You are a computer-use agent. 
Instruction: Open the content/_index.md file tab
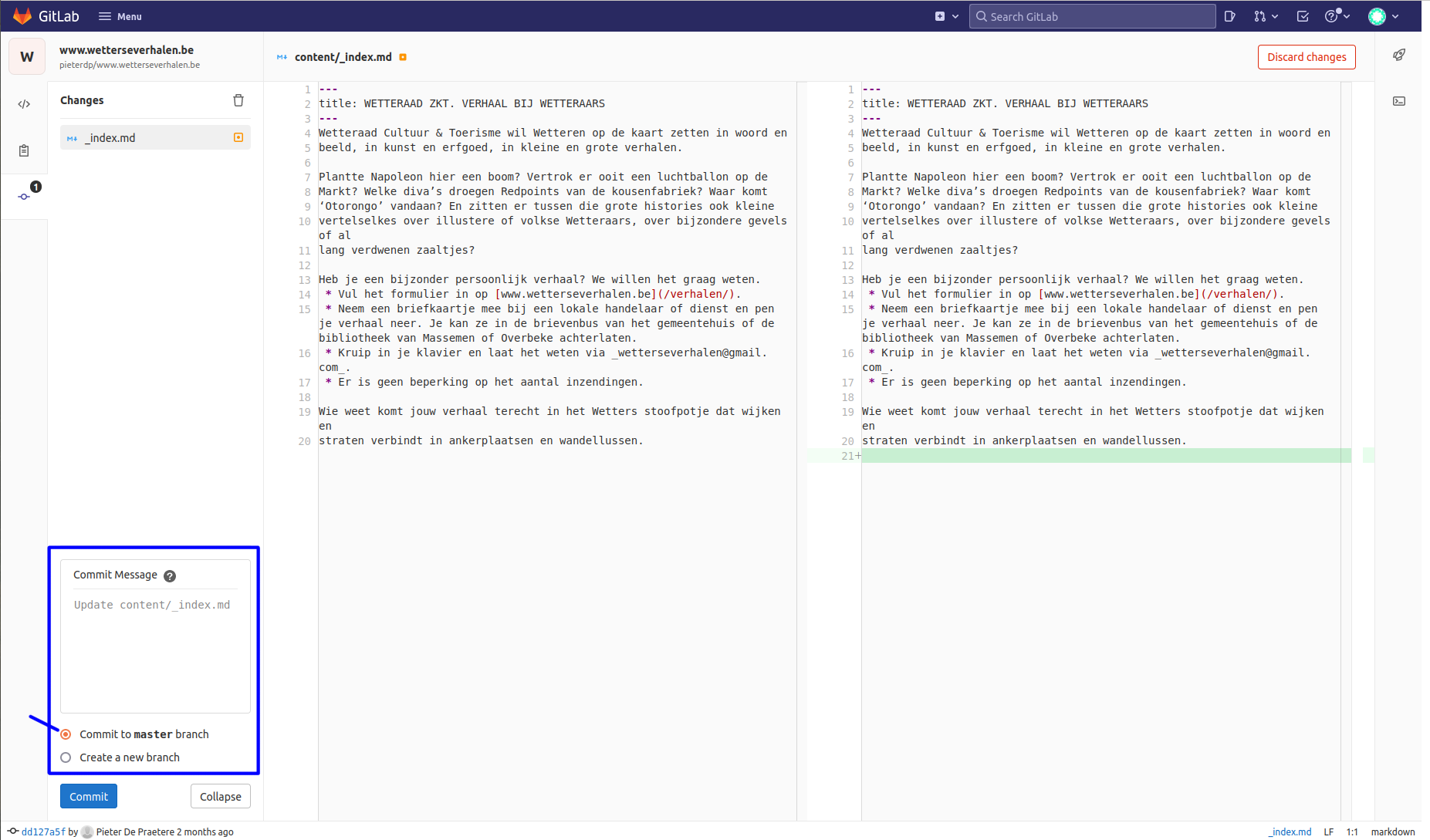tap(342, 56)
